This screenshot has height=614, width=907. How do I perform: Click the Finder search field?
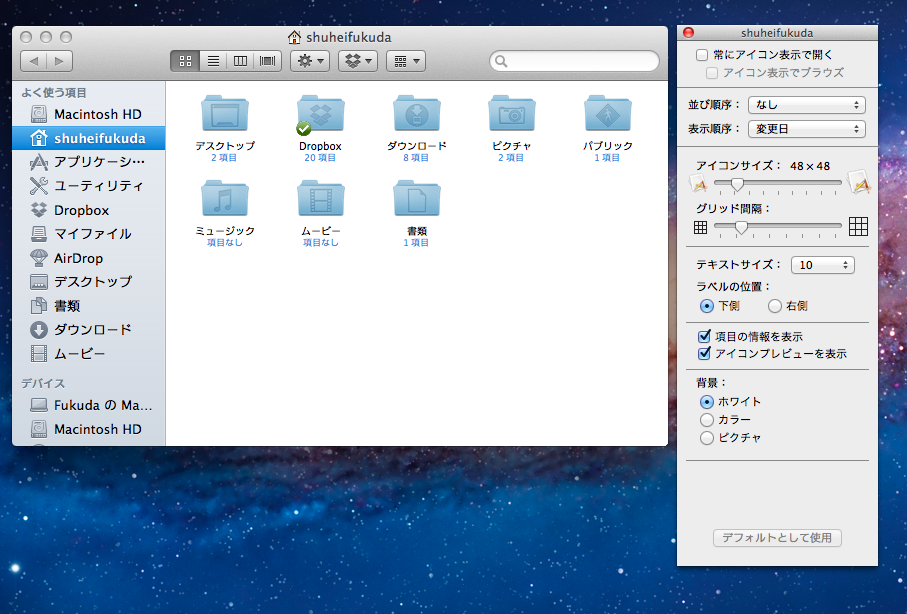point(574,61)
